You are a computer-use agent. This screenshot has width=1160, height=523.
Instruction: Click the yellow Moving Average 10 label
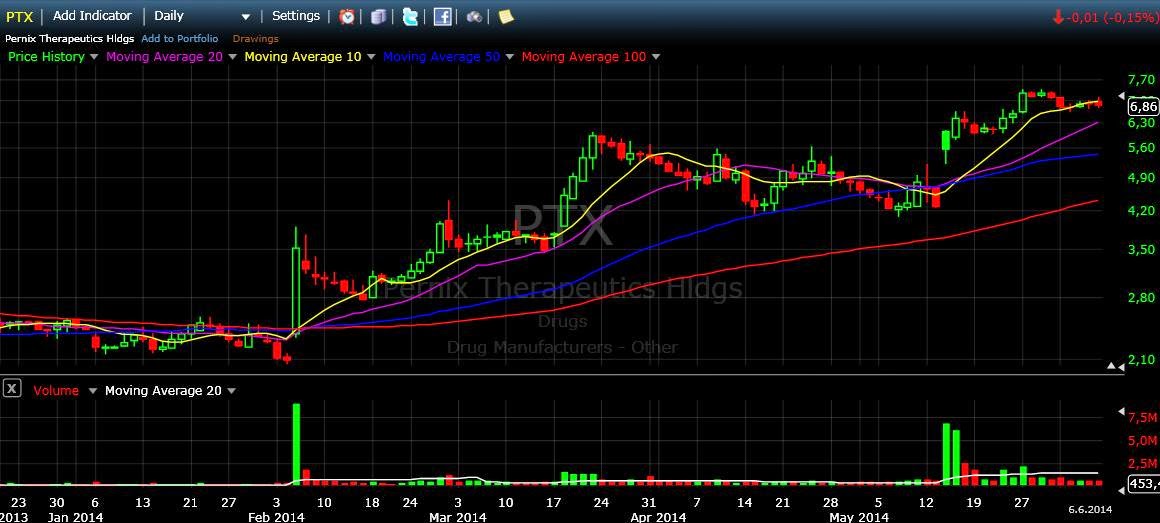tap(303, 57)
